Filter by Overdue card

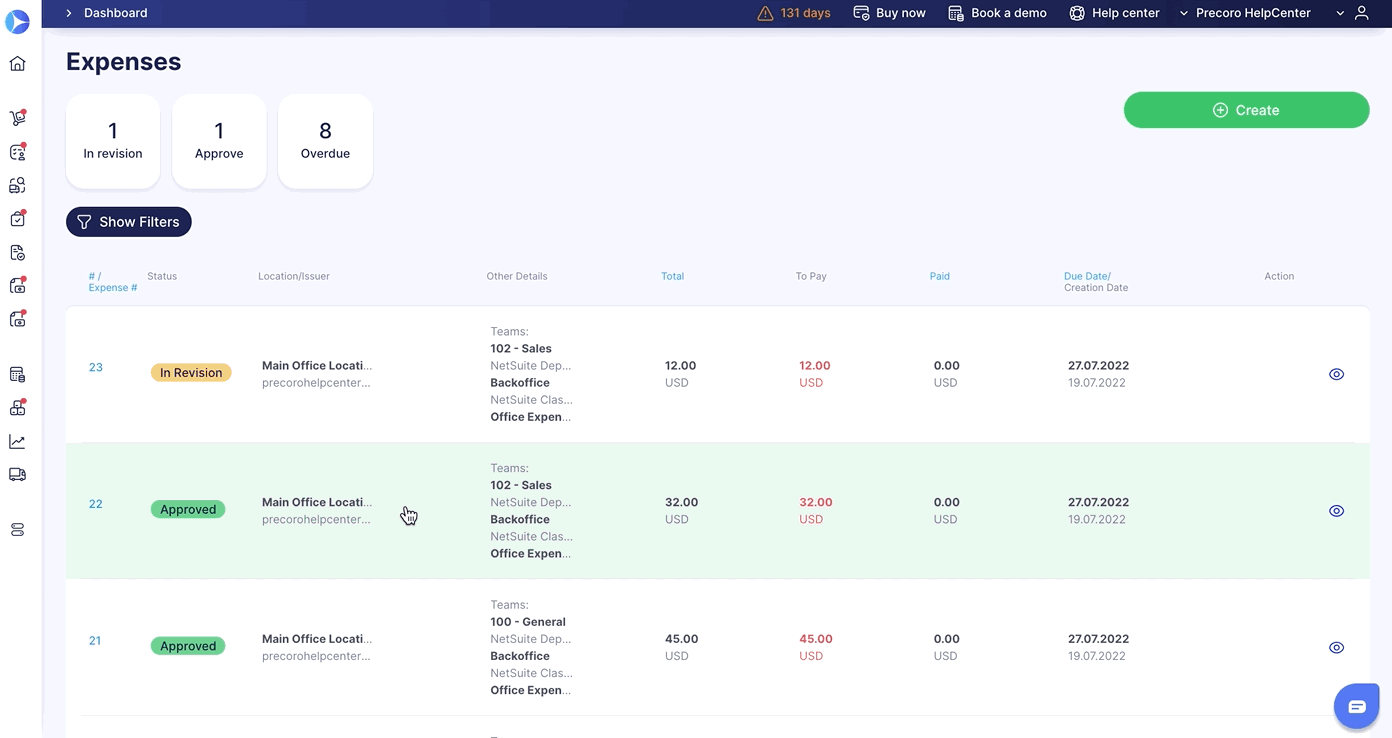click(x=325, y=141)
